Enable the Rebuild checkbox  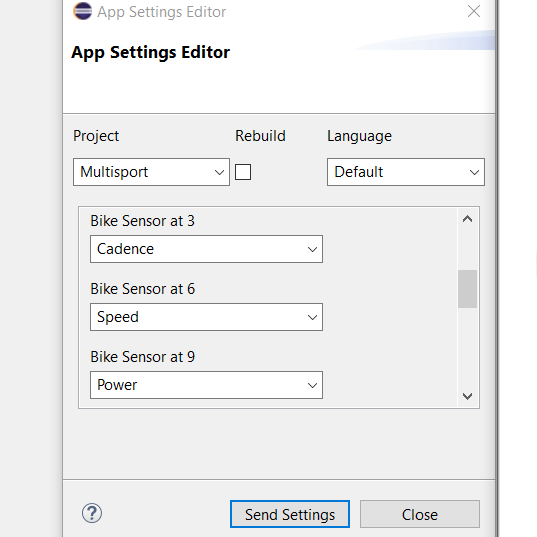[243, 172]
